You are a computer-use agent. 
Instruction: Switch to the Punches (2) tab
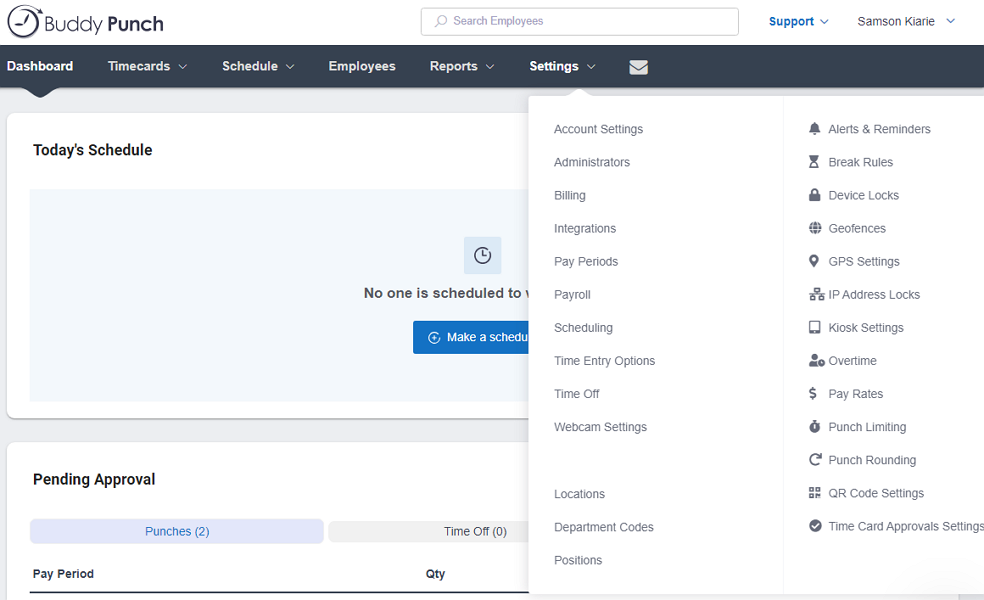[177, 531]
